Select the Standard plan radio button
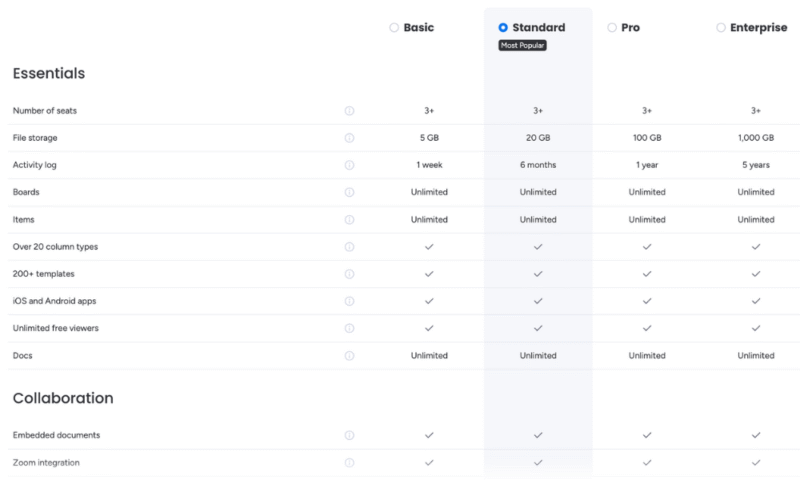Screen dimensions: 800x480 pos(503,28)
